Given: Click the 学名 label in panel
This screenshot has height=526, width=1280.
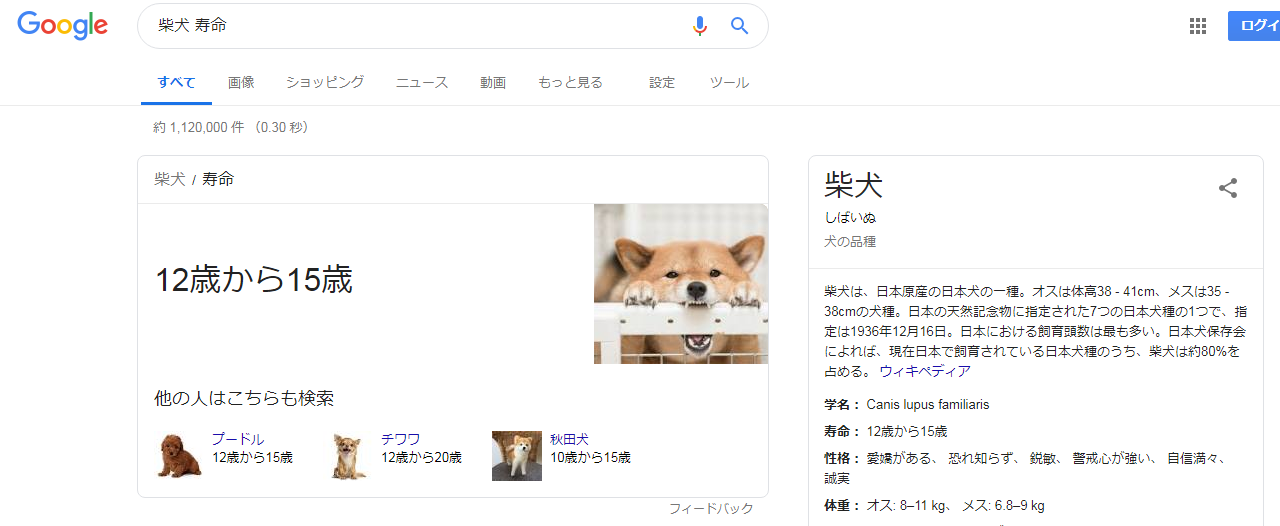Looking at the screenshot, I should pos(842,405).
